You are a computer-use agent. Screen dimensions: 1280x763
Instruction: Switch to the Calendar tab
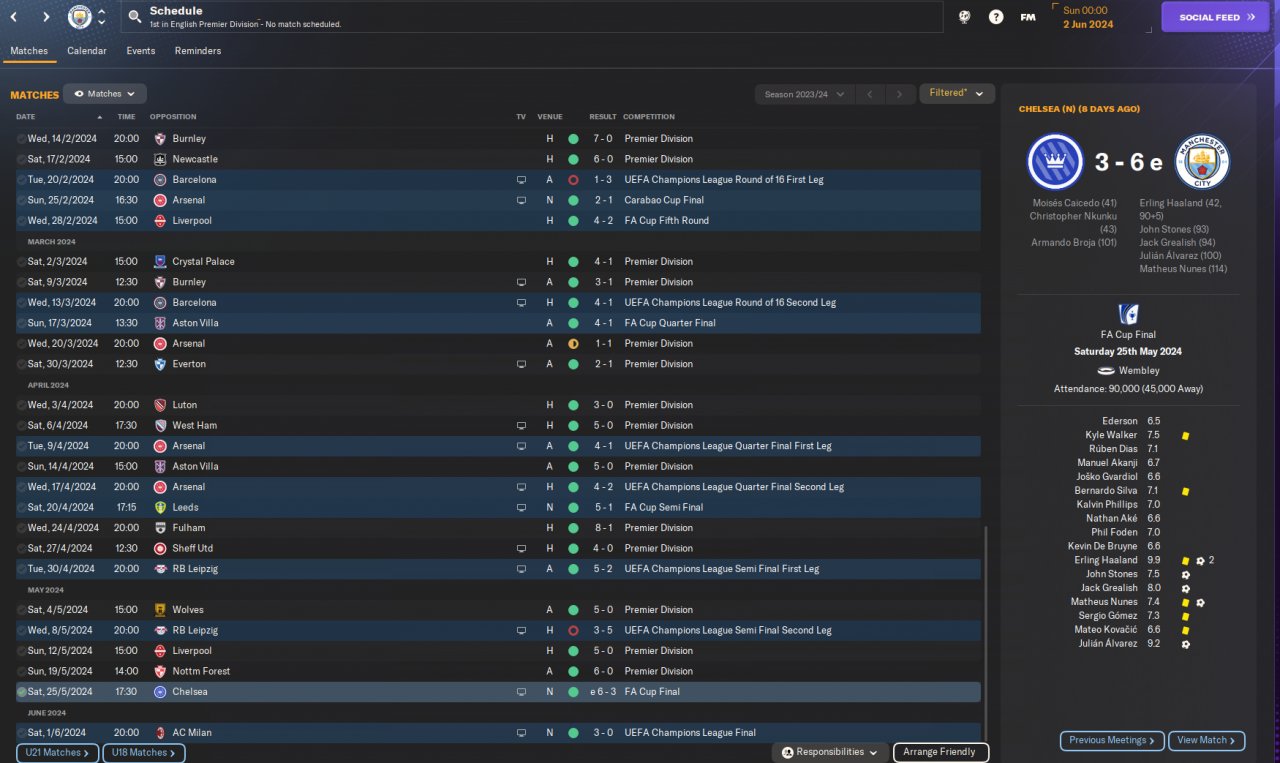pyautogui.click(x=87, y=51)
